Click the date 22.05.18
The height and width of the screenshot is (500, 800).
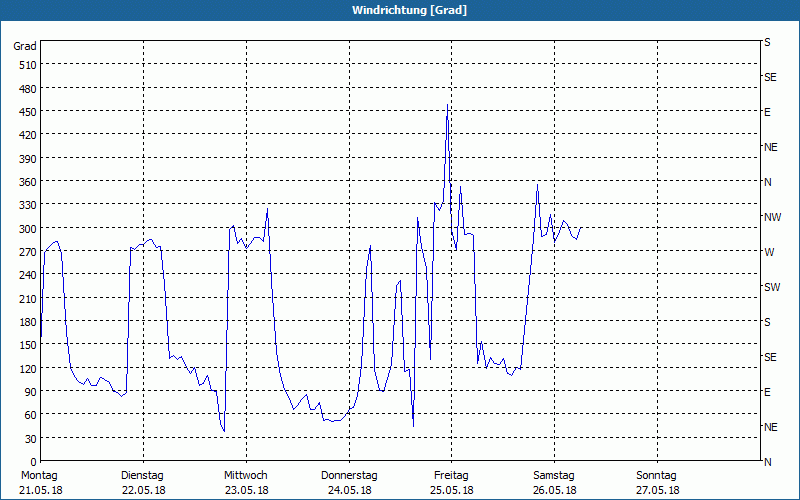click(144, 491)
